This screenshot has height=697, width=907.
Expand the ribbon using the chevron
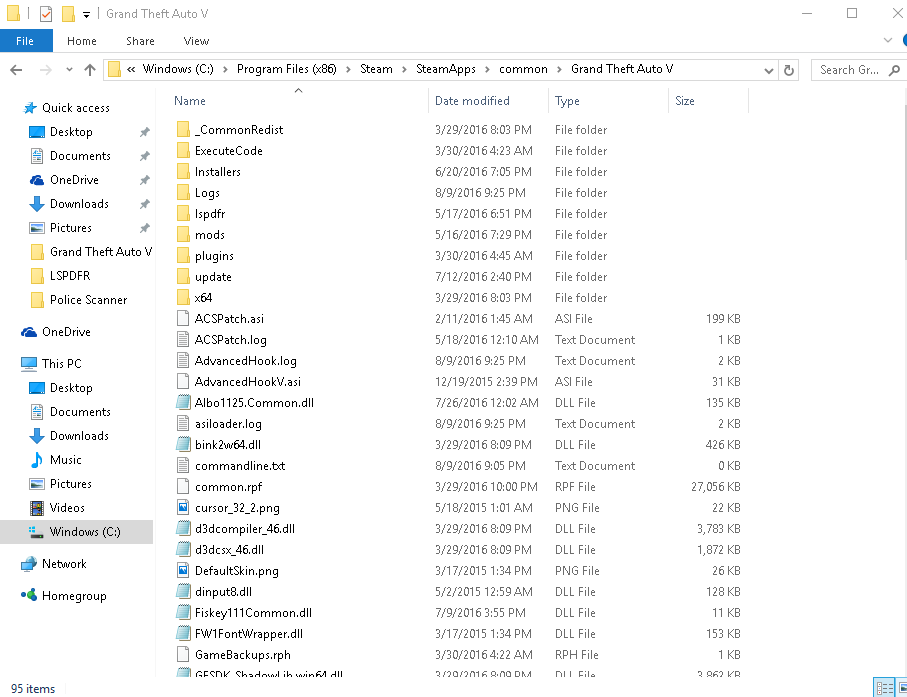click(x=888, y=40)
